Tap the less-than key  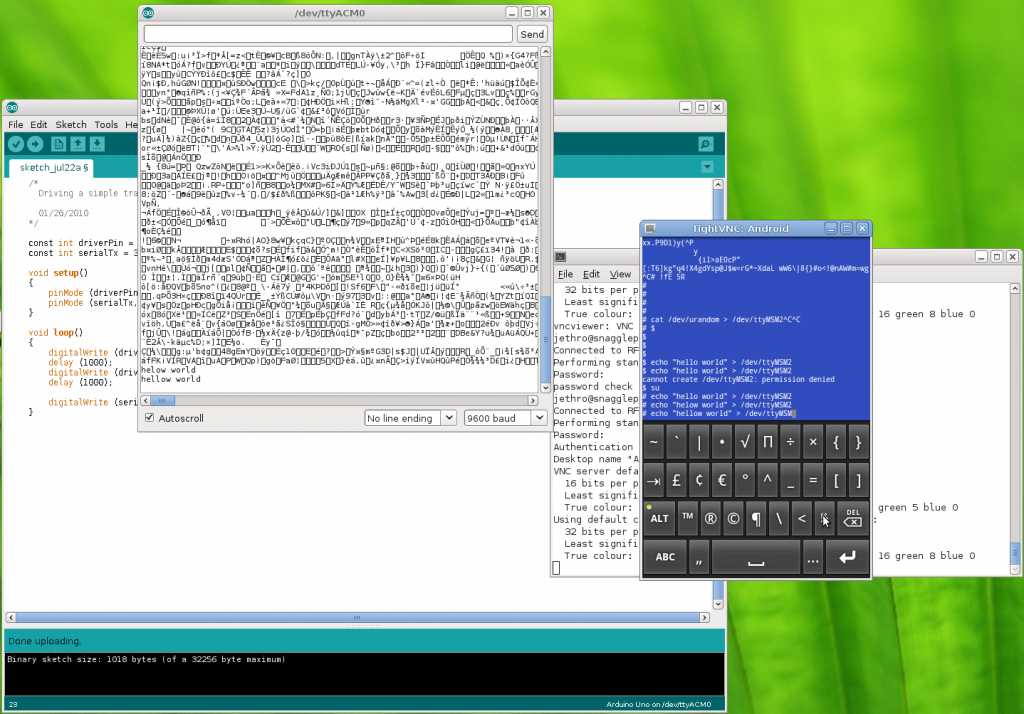[801, 519]
